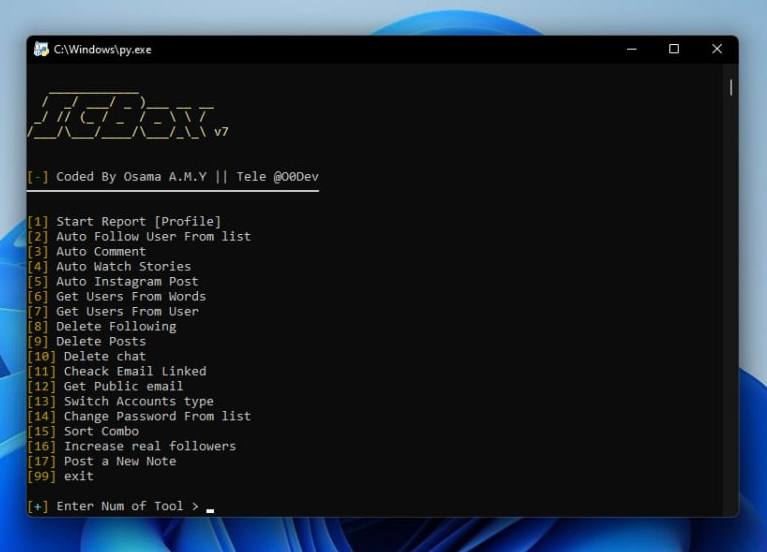Click the console's vertical scrollbar thumb

pos(731,88)
